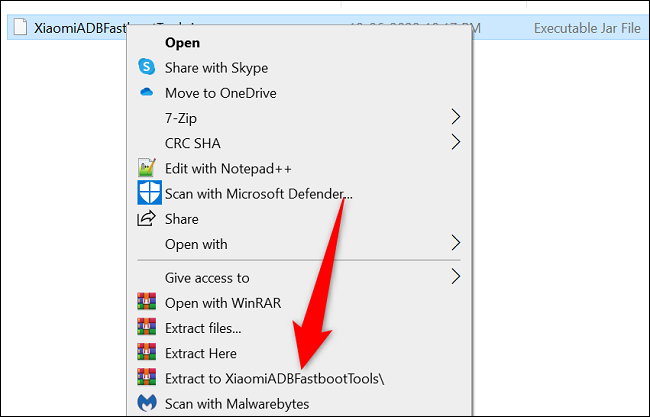The height and width of the screenshot is (417, 650).
Task: Select Extract files... menu entry
Action: pyautogui.click(x=203, y=328)
